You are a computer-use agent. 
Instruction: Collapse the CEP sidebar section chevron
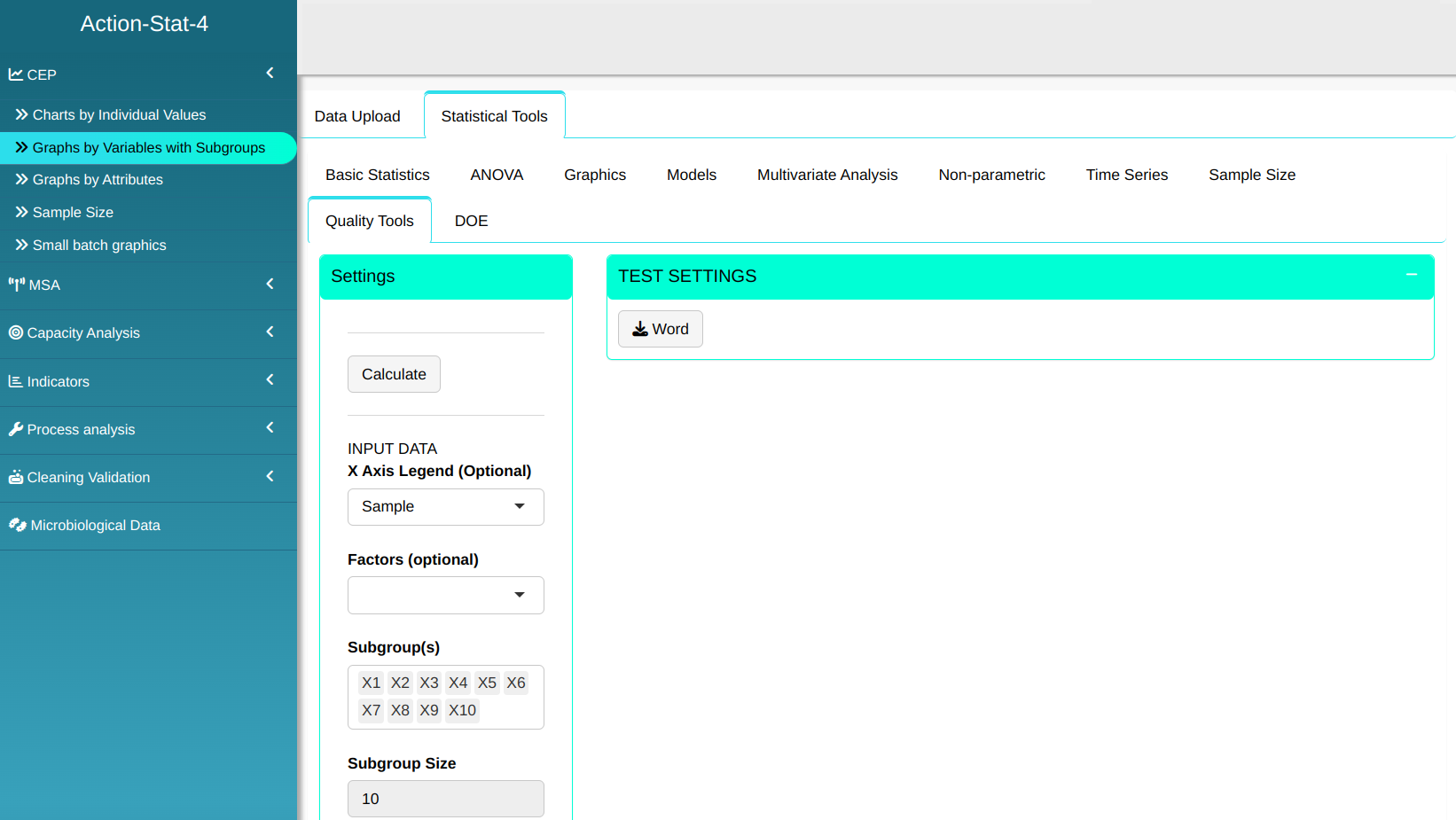coord(270,73)
